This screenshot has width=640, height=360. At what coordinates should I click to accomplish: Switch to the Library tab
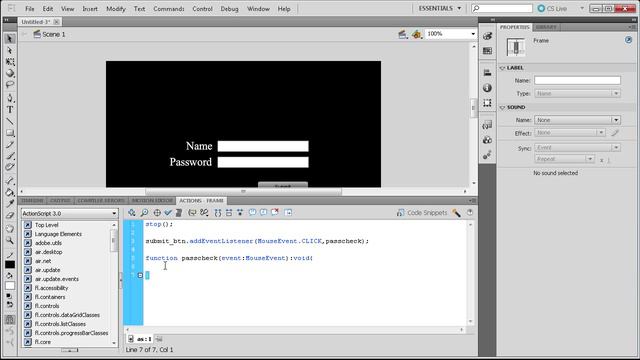pyautogui.click(x=546, y=27)
